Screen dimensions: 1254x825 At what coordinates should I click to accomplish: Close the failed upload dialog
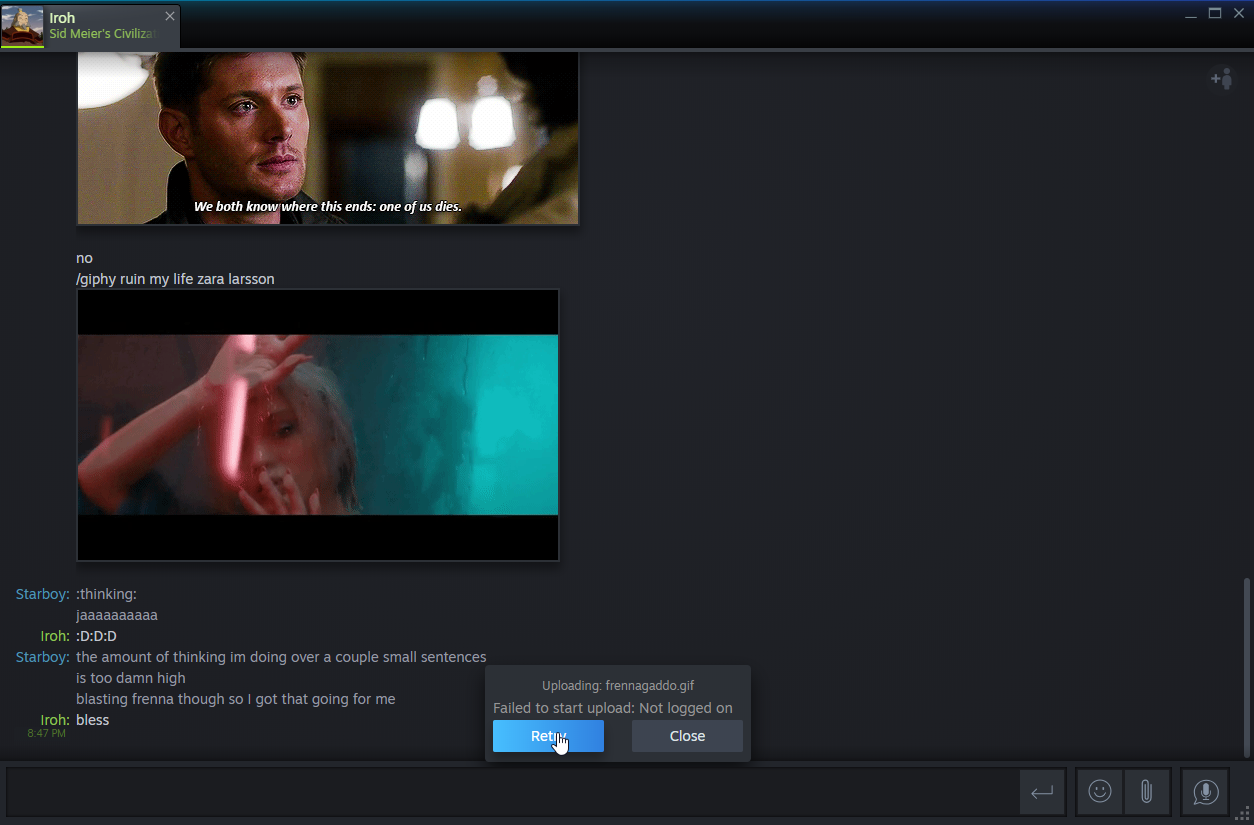pyautogui.click(x=687, y=736)
